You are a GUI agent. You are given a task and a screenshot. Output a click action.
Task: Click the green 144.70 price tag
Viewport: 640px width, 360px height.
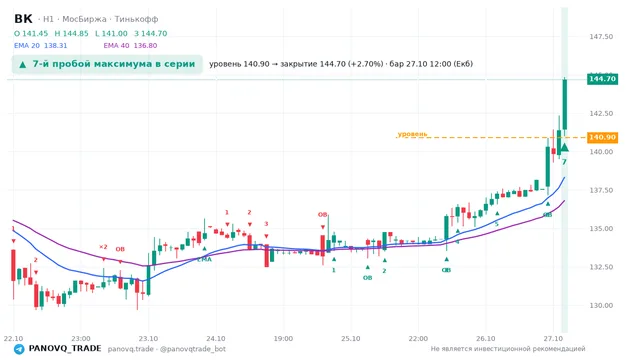pyautogui.click(x=602, y=79)
